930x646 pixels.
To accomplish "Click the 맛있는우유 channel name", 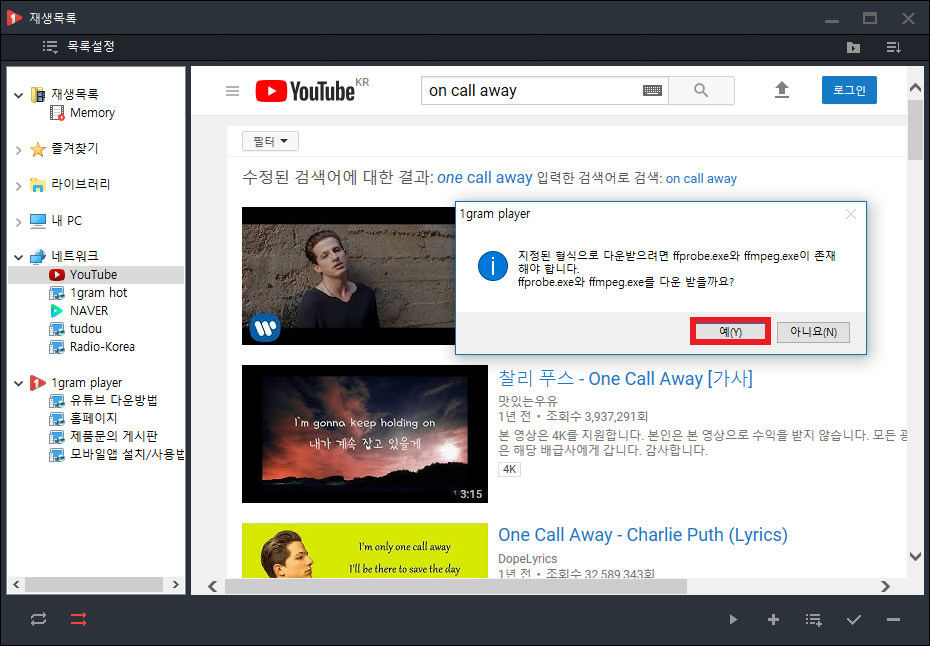I will 528,400.
